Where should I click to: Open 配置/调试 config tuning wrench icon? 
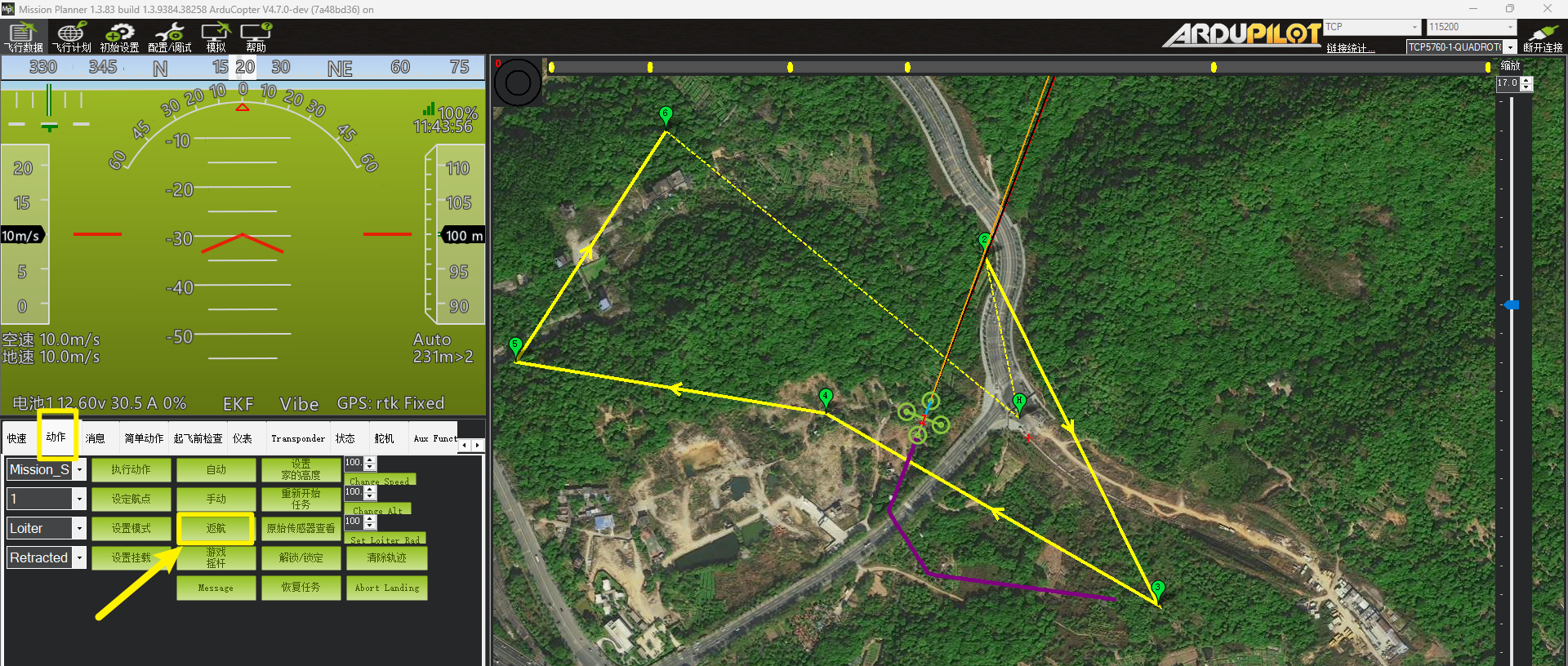pos(169,38)
